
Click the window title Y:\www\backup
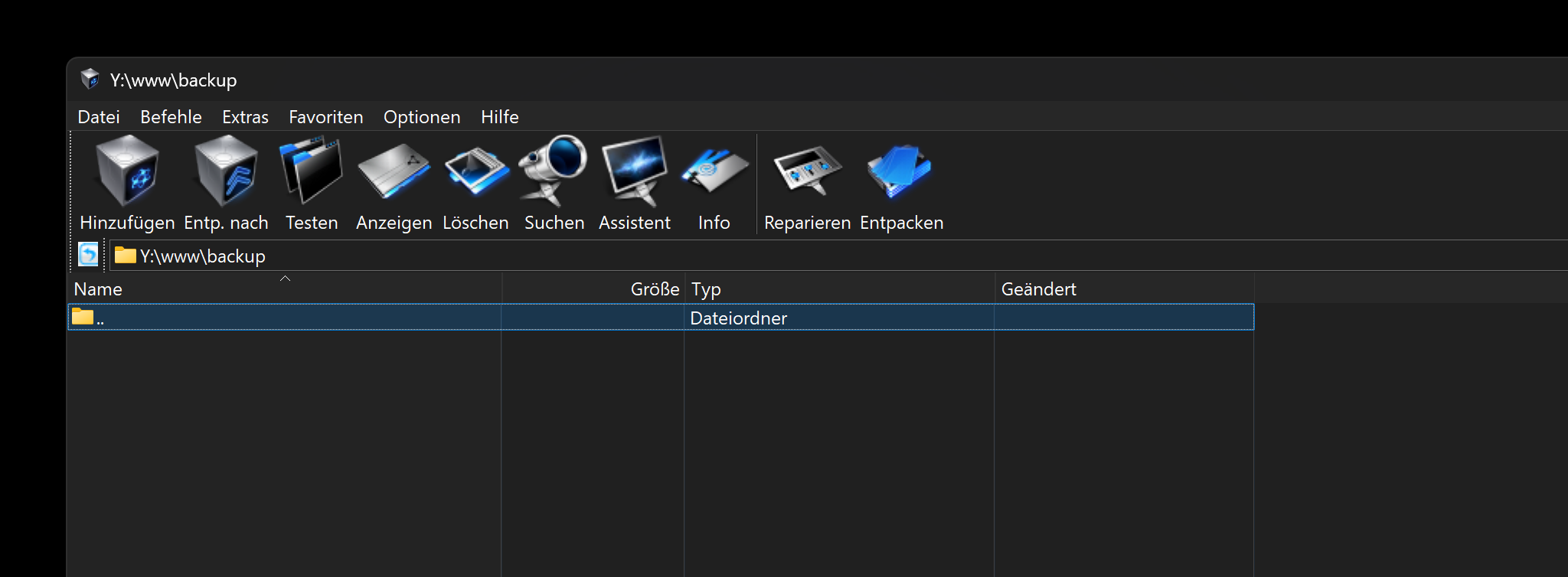[x=173, y=80]
